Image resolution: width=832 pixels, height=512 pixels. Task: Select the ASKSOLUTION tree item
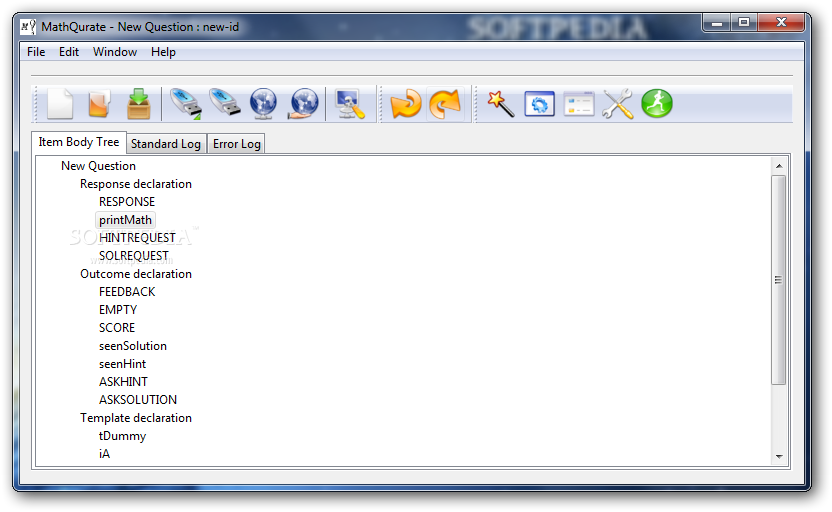[x=138, y=401]
